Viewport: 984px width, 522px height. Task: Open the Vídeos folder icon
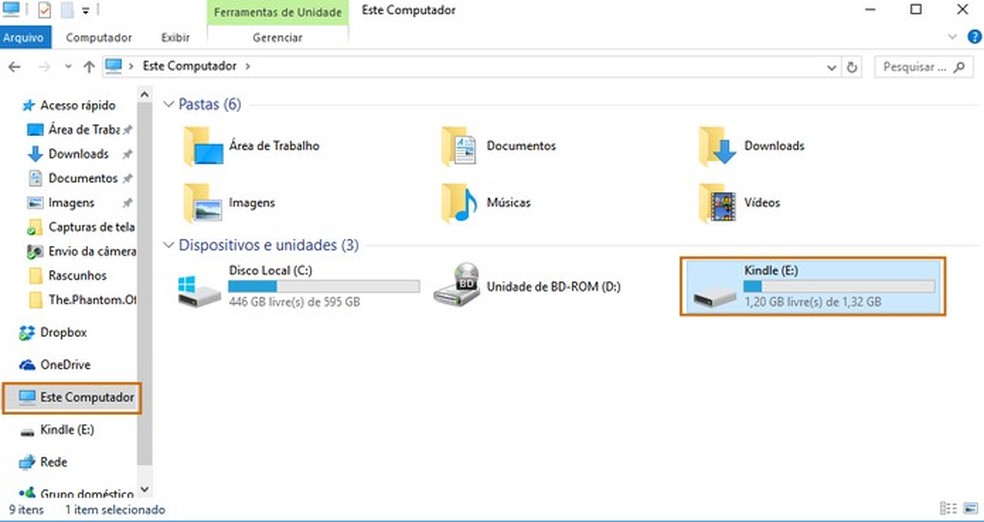pos(717,203)
